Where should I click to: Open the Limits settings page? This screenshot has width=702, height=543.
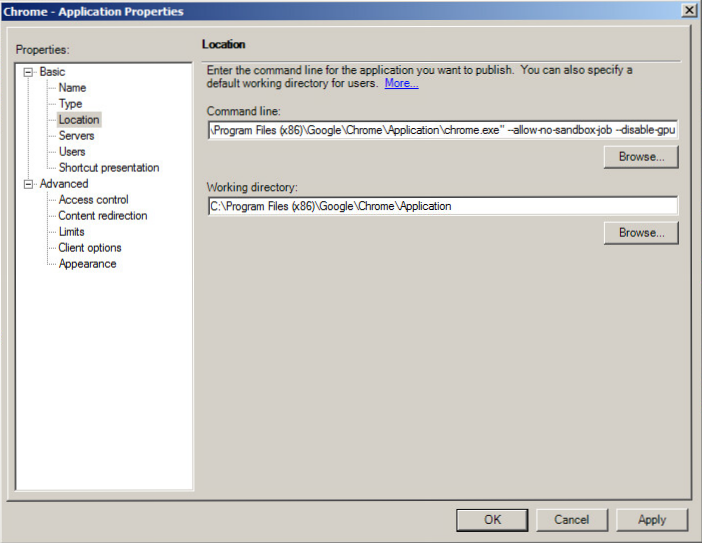[x=72, y=232]
